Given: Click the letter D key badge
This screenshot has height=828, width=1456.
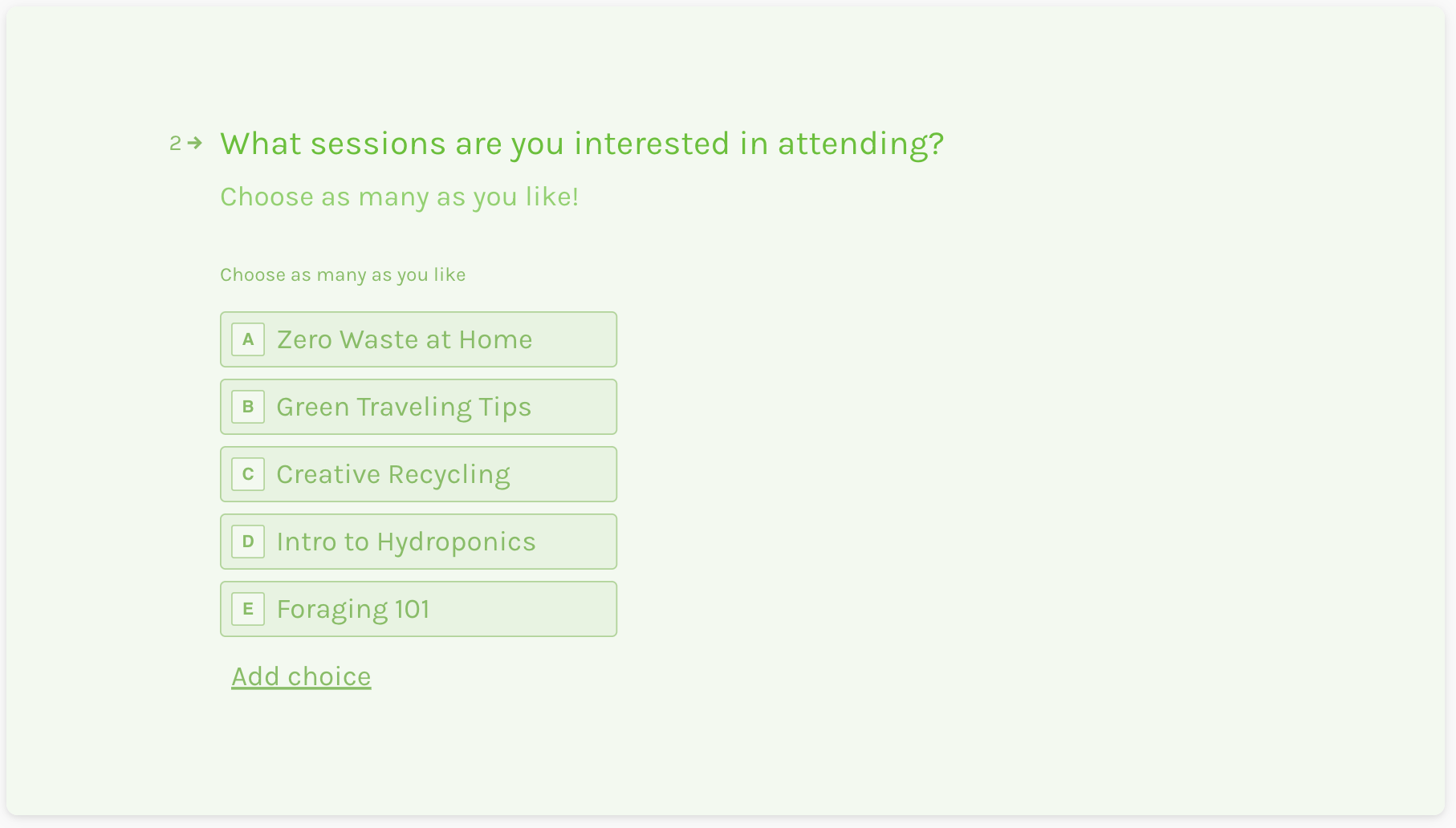Looking at the screenshot, I should click(248, 542).
